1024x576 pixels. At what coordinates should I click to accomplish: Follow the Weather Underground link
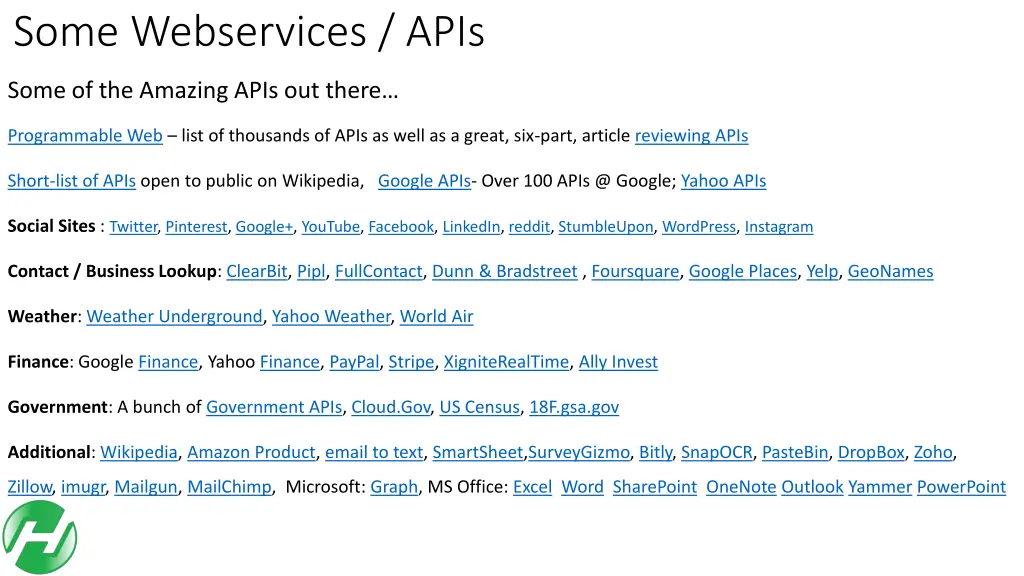(174, 317)
